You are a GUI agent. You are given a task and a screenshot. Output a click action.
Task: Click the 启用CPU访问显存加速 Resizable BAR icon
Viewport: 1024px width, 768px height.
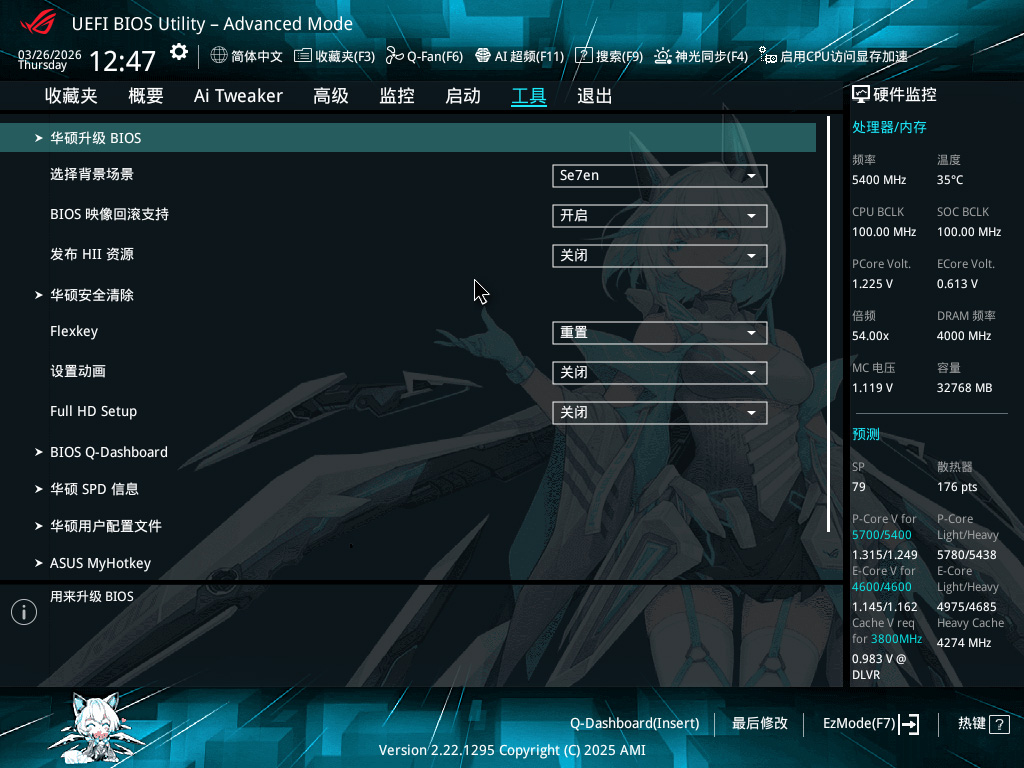pyautogui.click(x=767, y=56)
